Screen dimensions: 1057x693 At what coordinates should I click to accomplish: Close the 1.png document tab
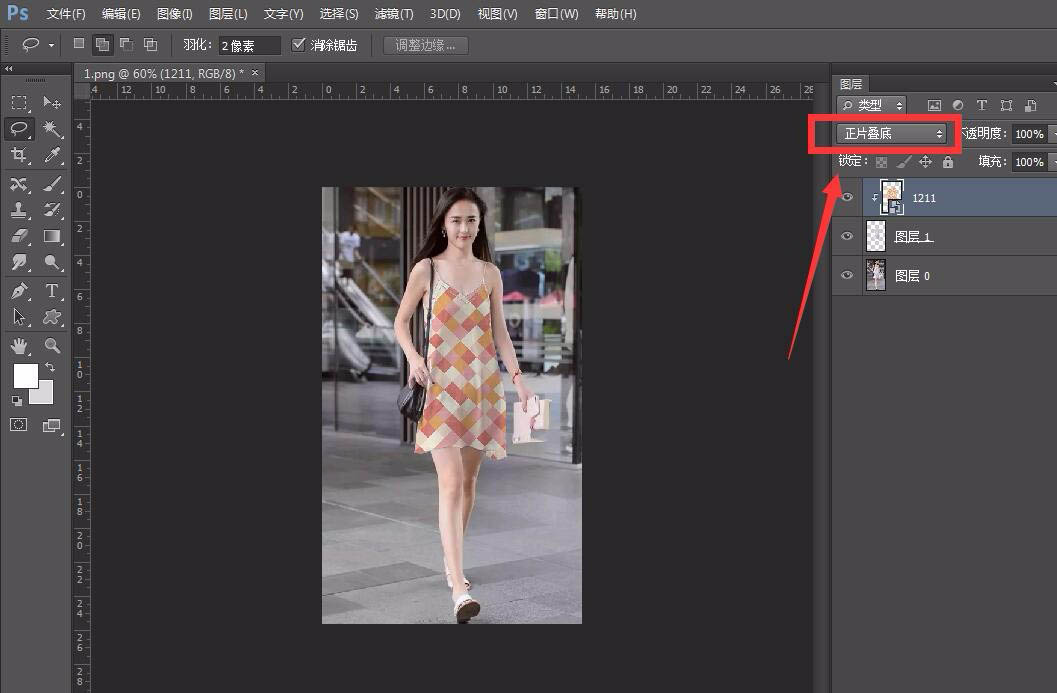(255, 72)
